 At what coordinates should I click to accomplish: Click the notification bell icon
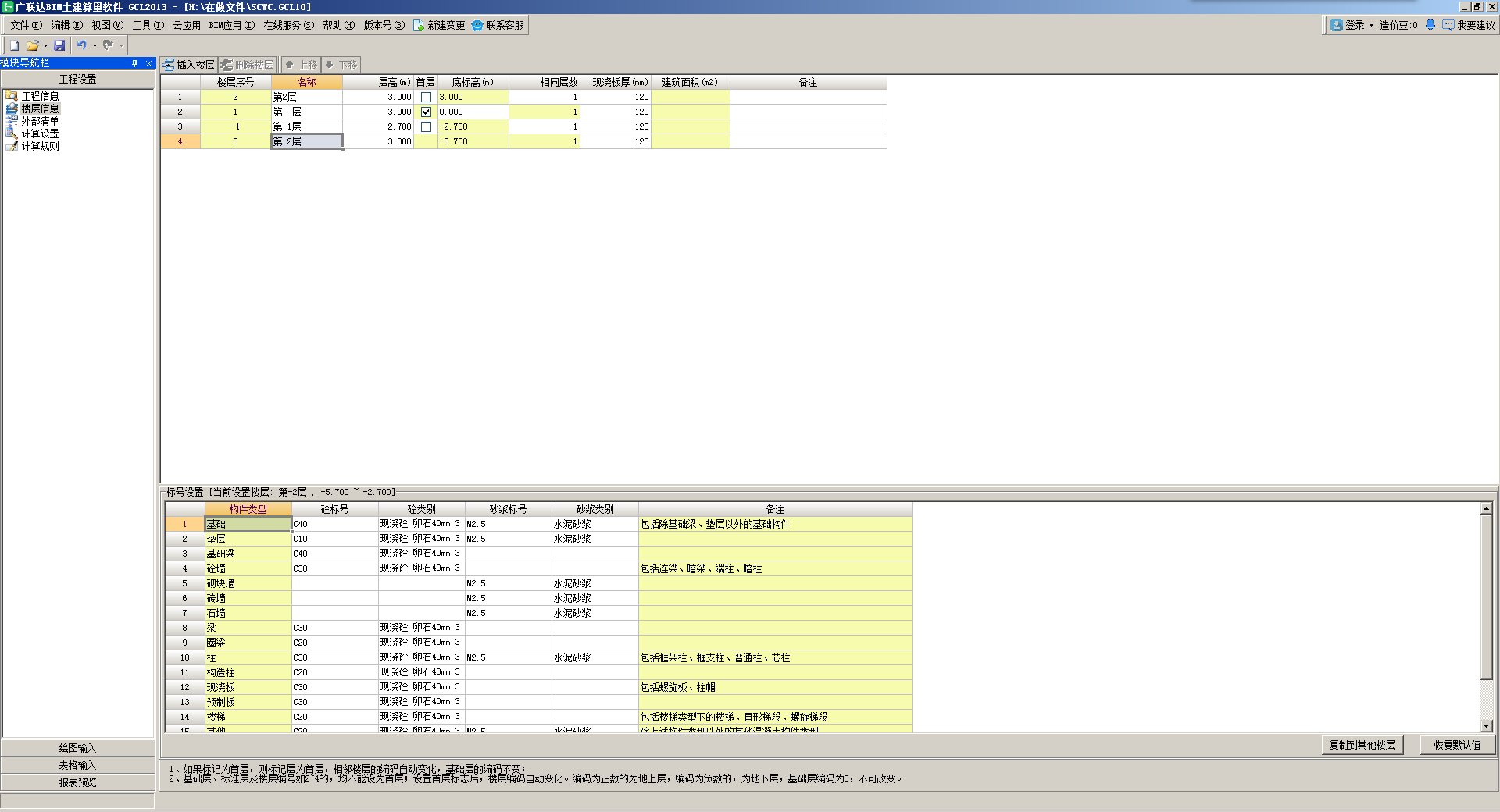tap(1430, 25)
